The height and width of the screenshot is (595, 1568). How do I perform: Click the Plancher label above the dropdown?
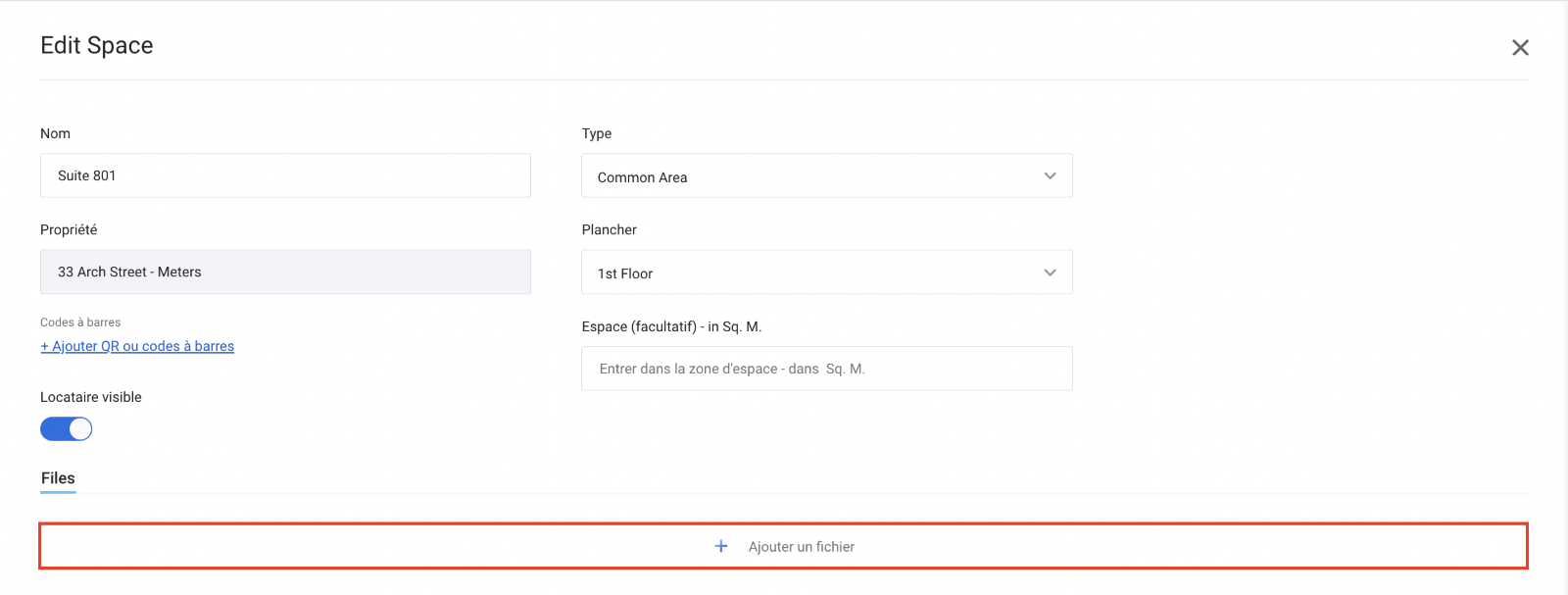(x=609, y=229)
